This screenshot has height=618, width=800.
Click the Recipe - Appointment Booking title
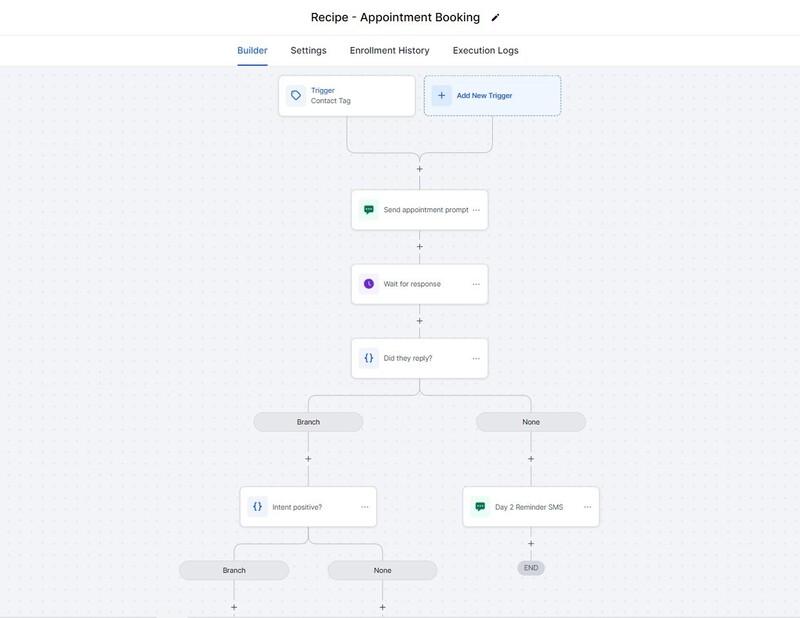395,18
